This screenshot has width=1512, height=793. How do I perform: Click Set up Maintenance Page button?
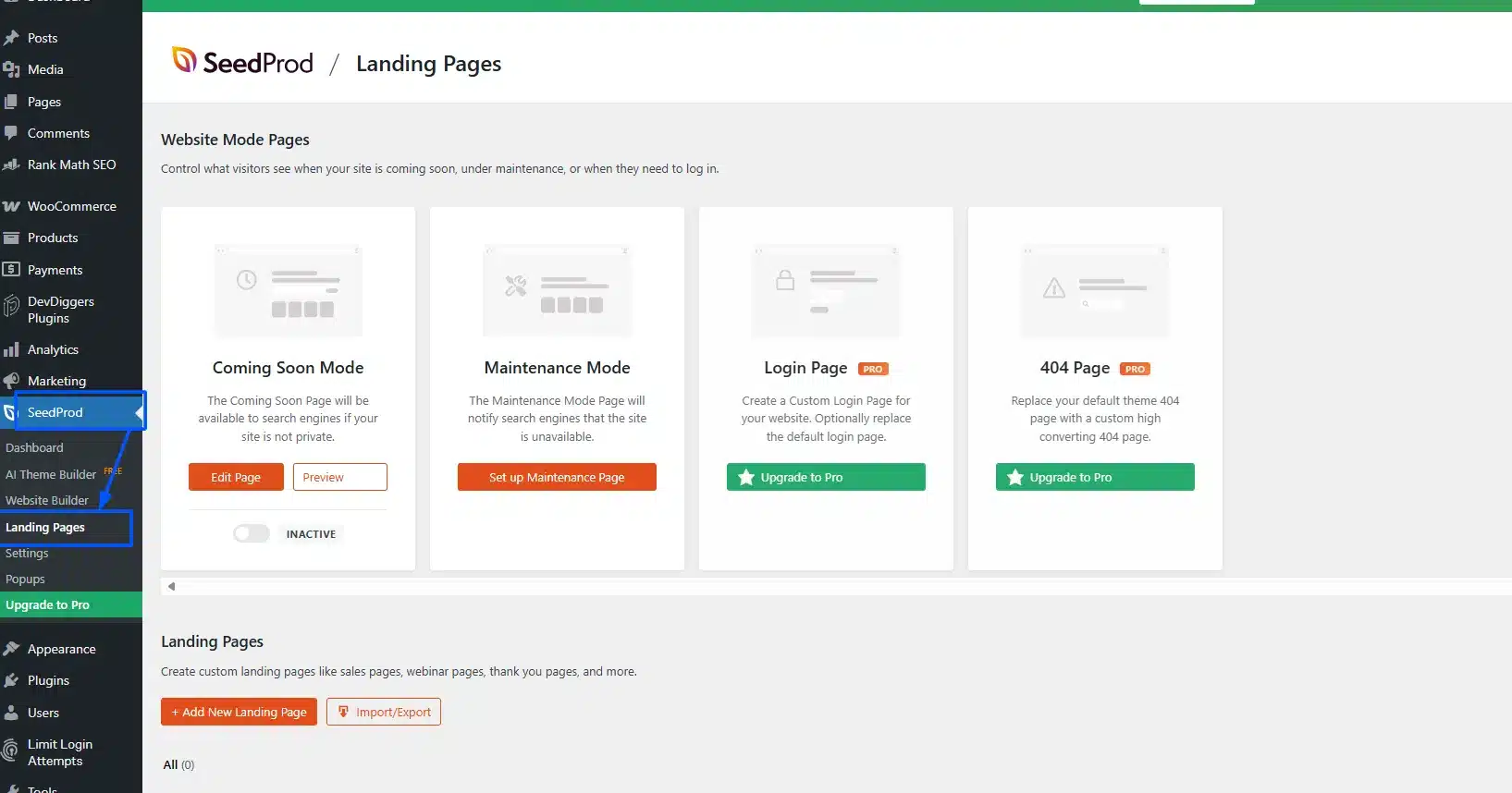[x=557, y=477]
